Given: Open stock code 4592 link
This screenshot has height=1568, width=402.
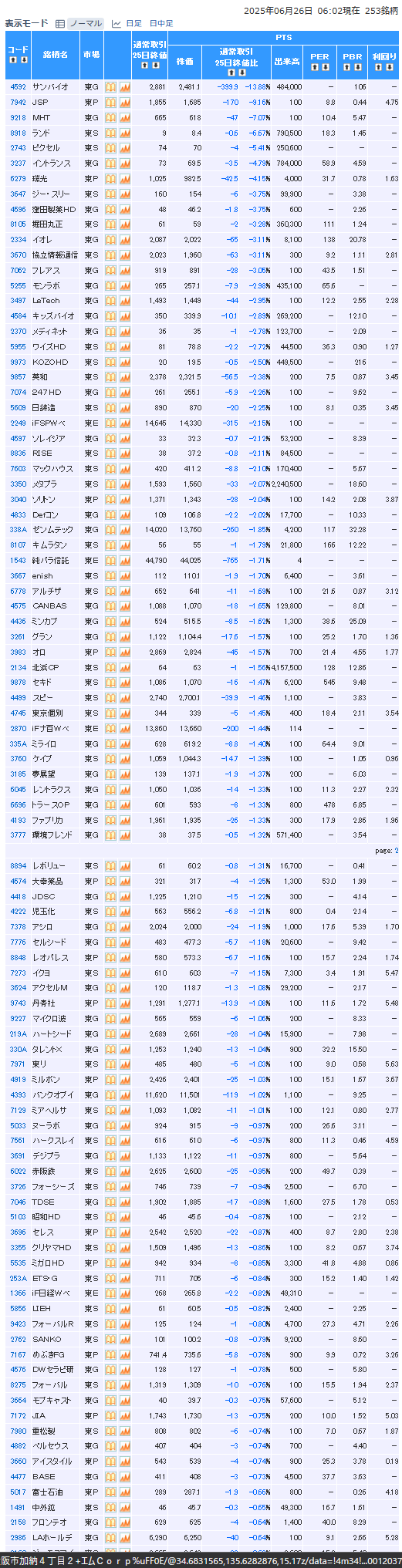Looking at the screenshot, I should 18,86.
